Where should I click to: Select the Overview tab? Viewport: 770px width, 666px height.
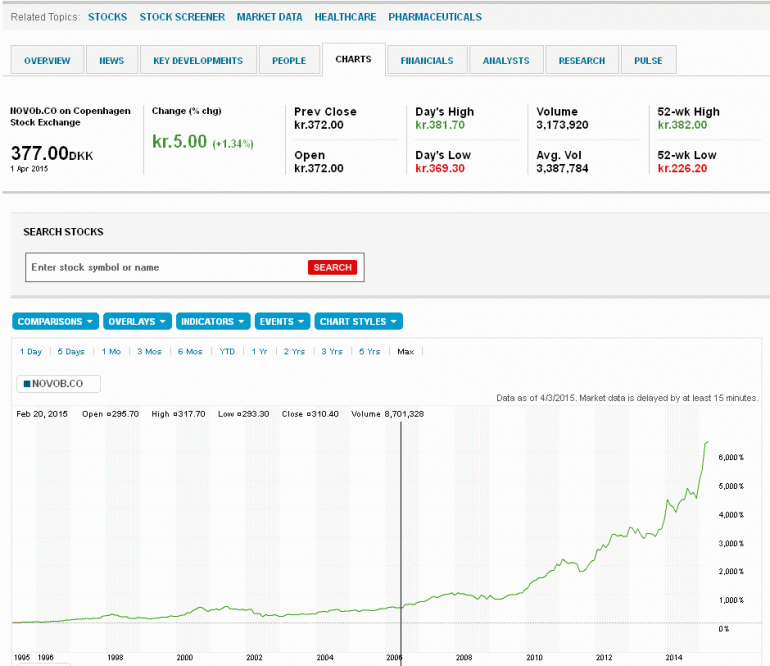pos(47,61)
